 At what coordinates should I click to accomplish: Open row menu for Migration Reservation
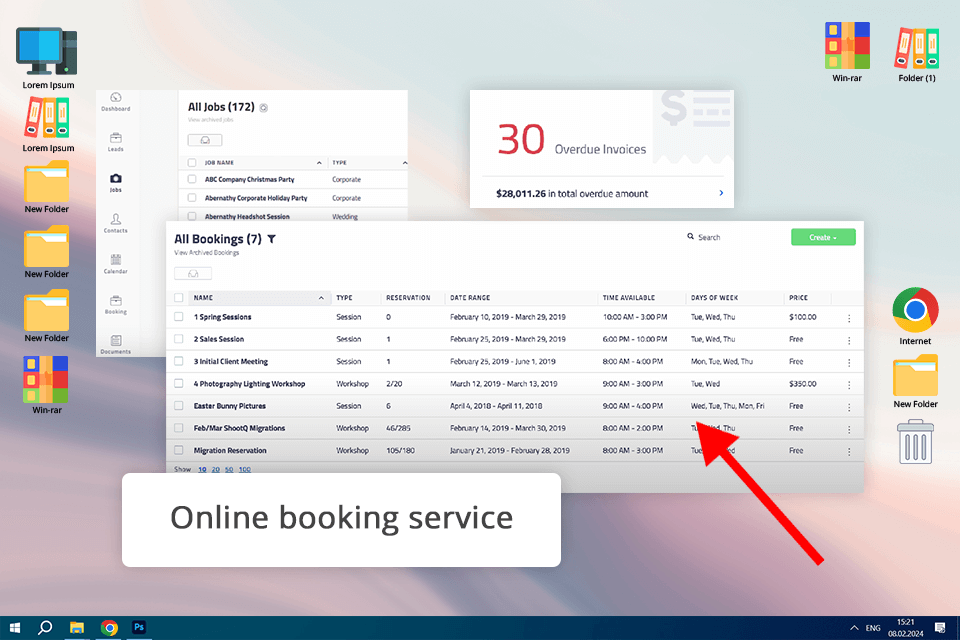pyautogui.click(x=849, y=451)
